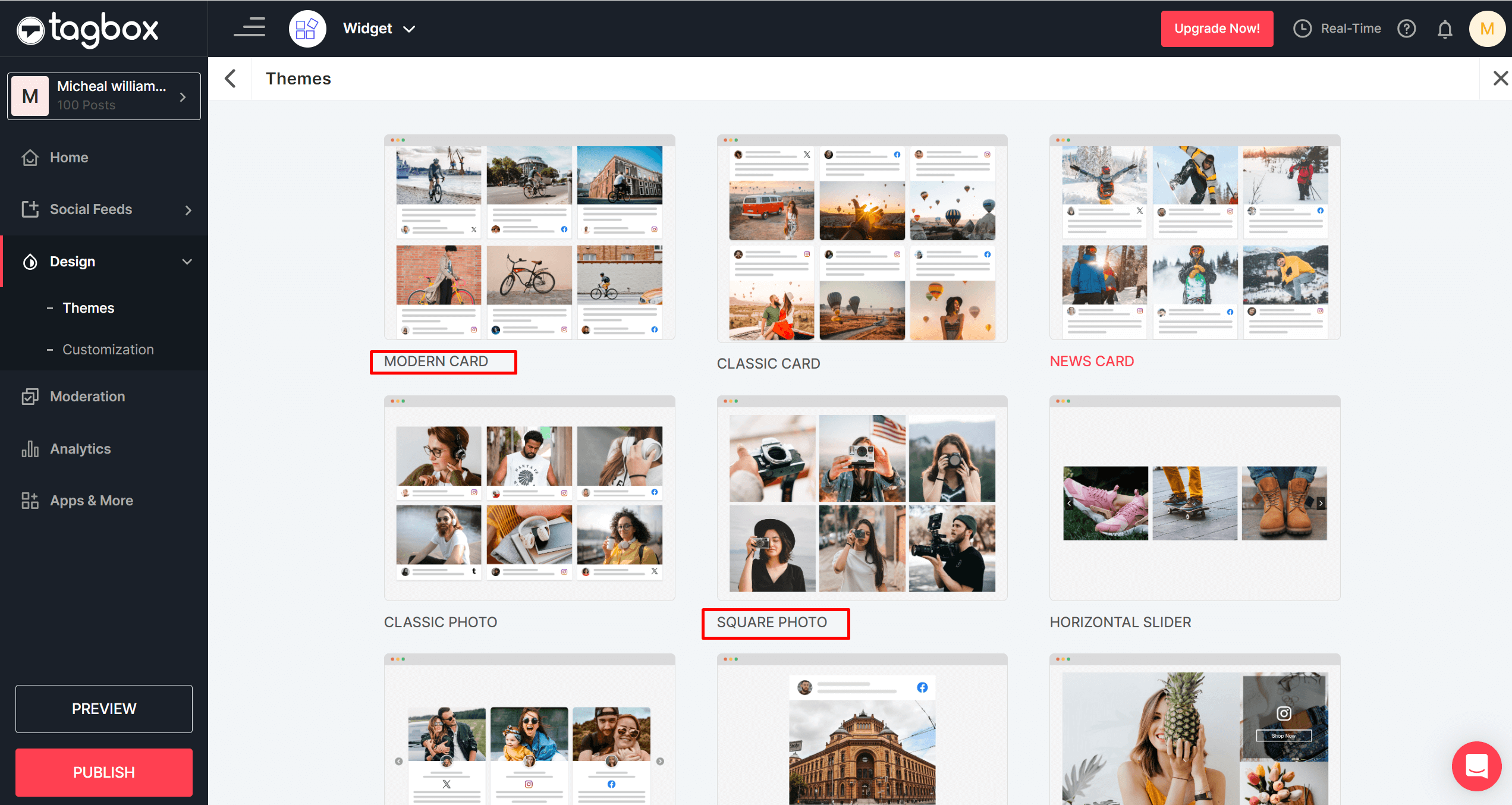
Task: Open the Widget dropdown
Action: pyautogui.click(x=379, y=28)
